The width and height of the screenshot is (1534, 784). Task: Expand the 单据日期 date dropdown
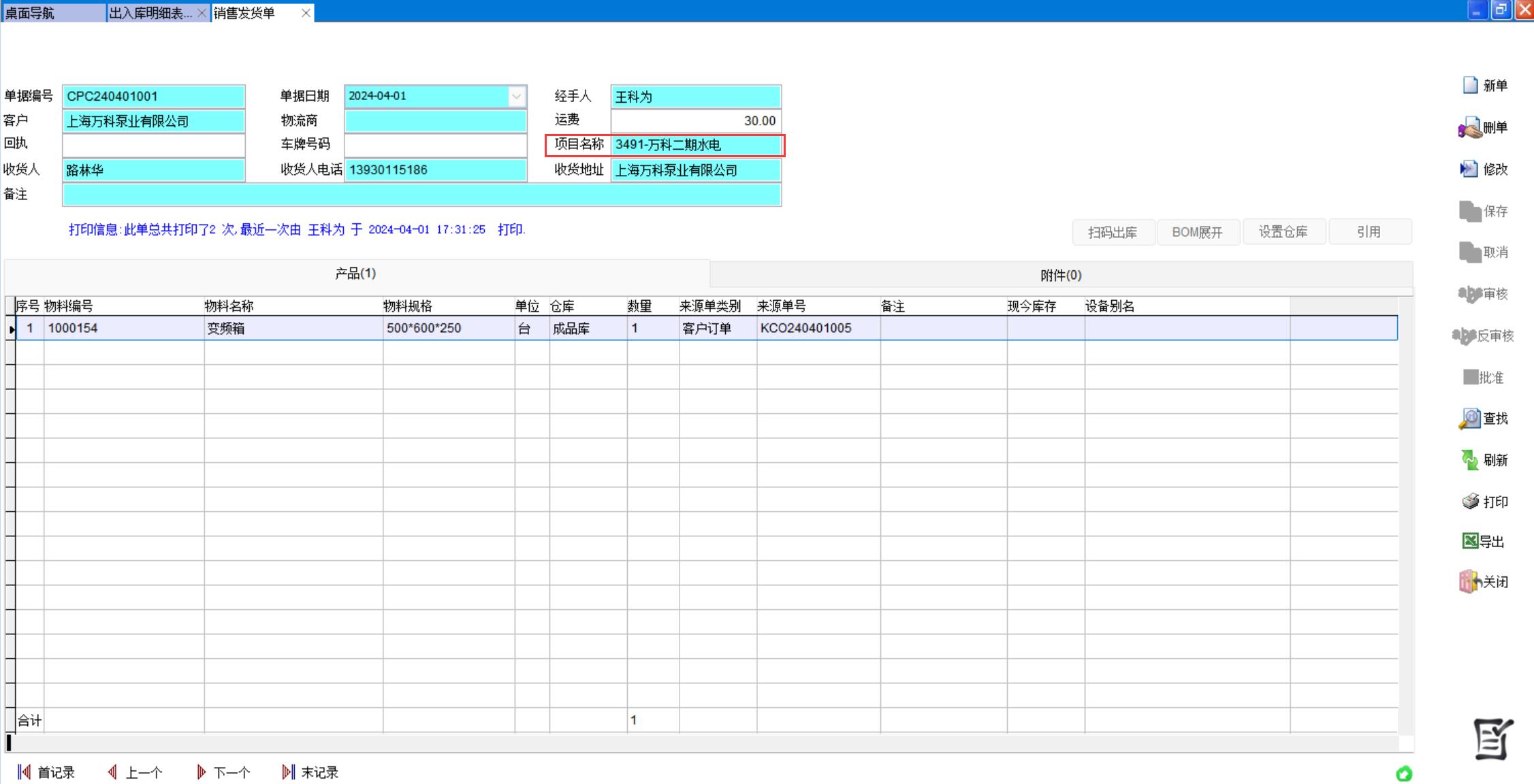pos(517,97)
